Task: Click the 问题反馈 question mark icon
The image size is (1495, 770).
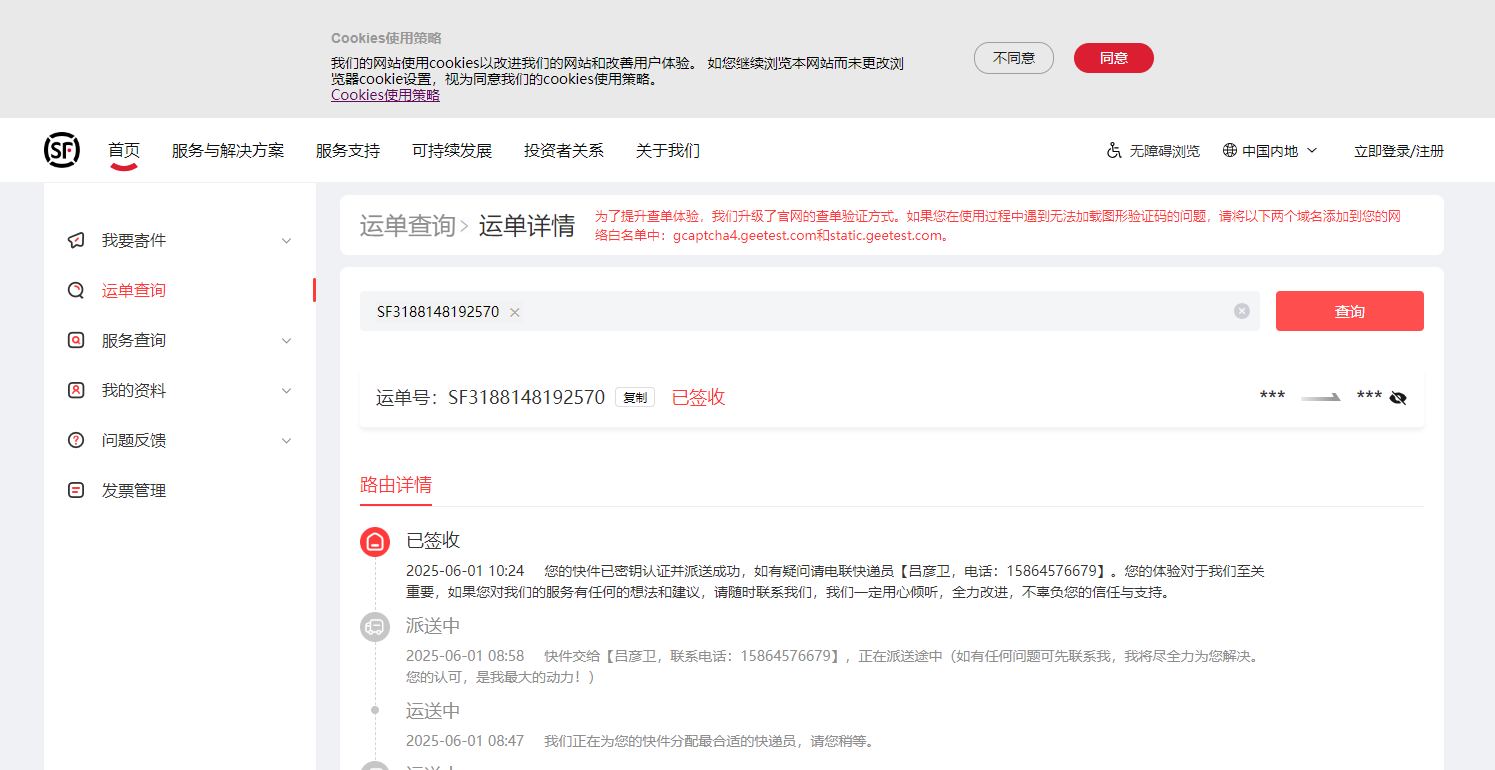Action: point(76,441)
